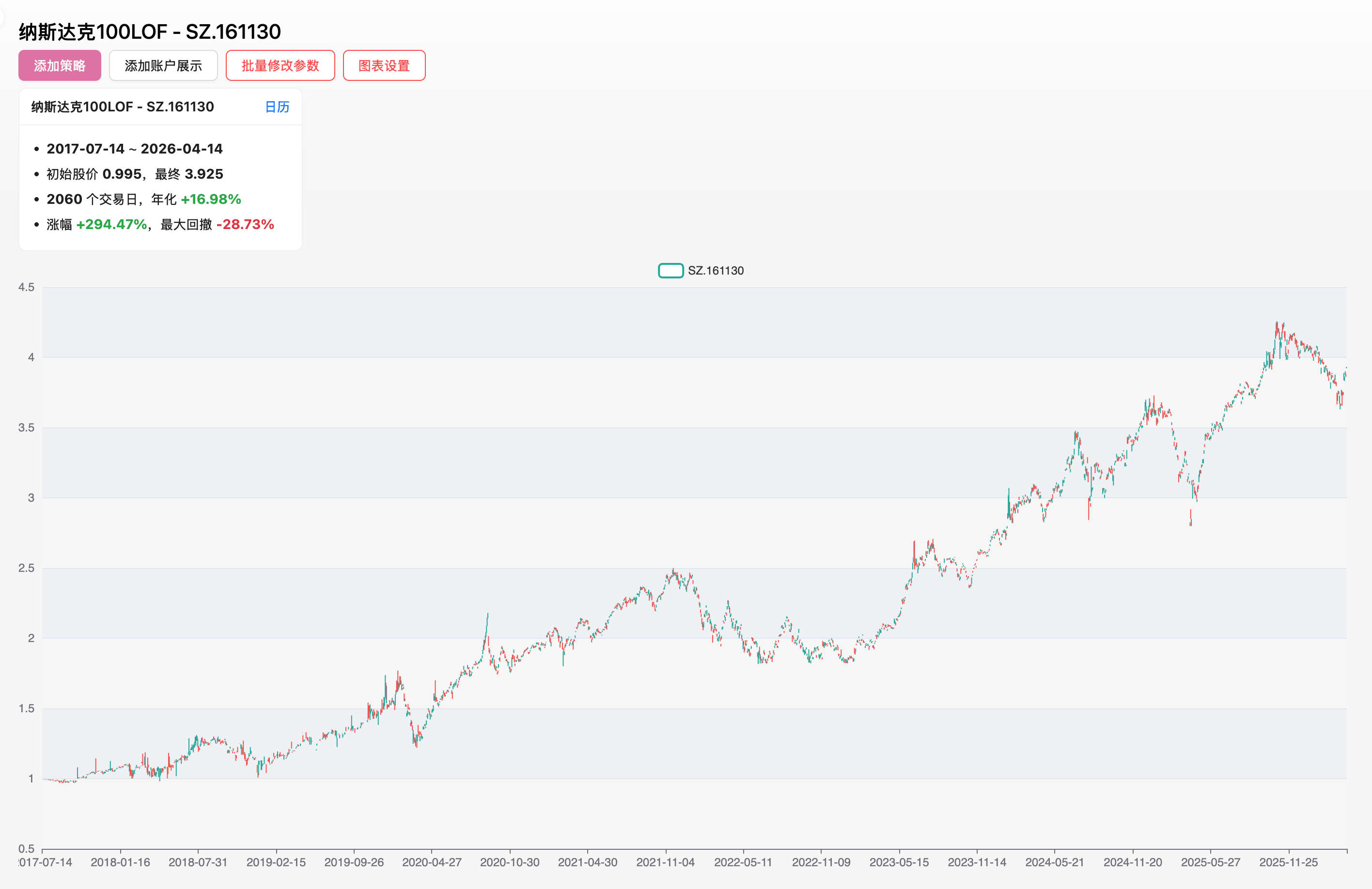This screenshot has height=889, width=1372.
Task: Click the date range 2017-07-14 ~ 2026-04-14 text
Action: (x=134, y=149)
